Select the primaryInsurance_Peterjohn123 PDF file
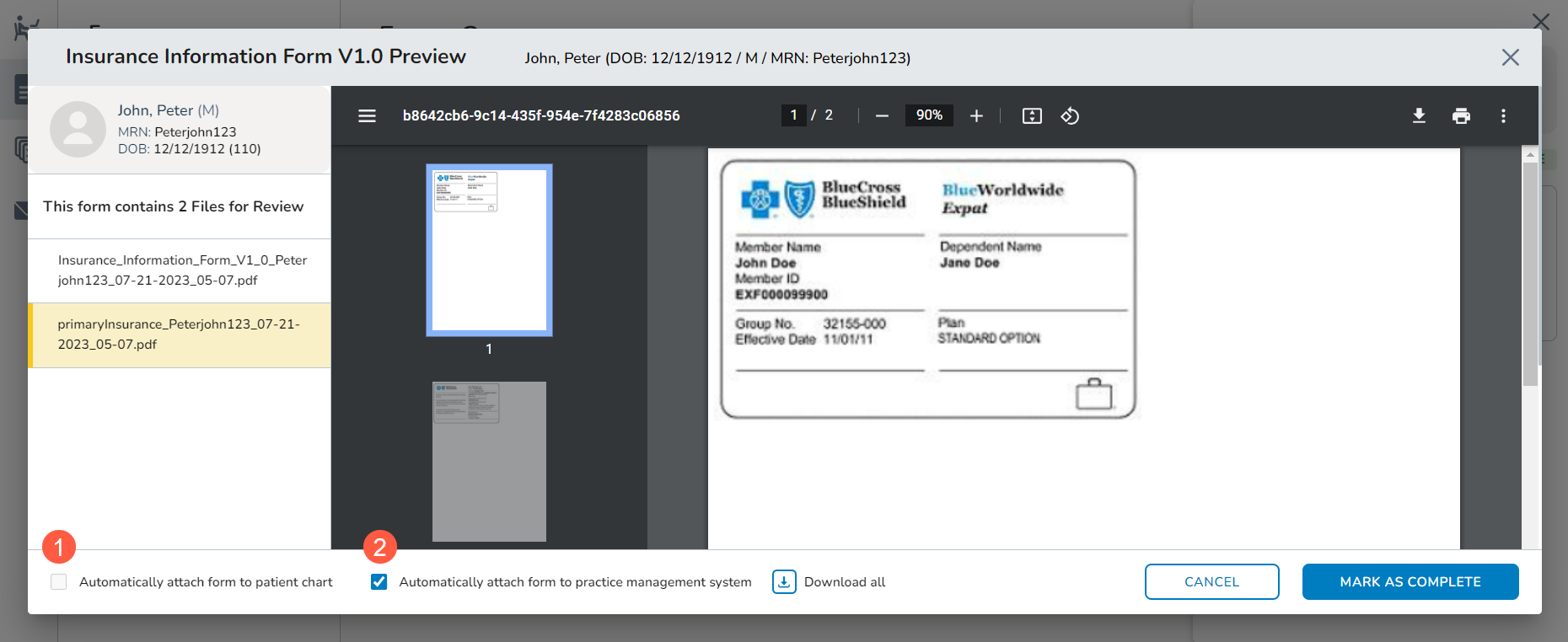 (x=180, y=334)
